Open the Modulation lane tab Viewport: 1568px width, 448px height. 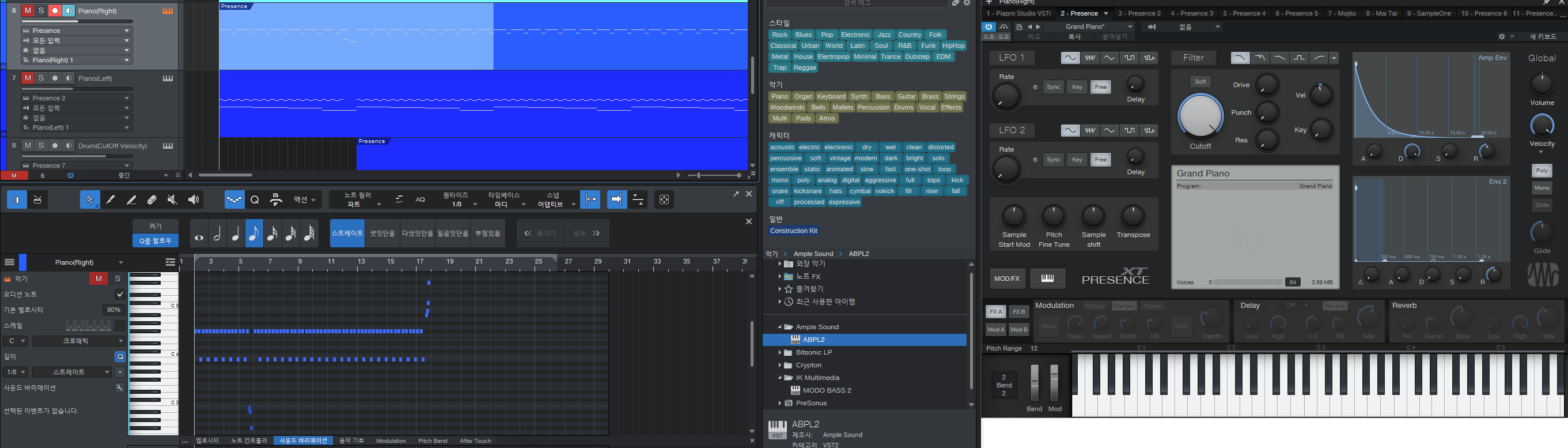(x=391, y=441)
